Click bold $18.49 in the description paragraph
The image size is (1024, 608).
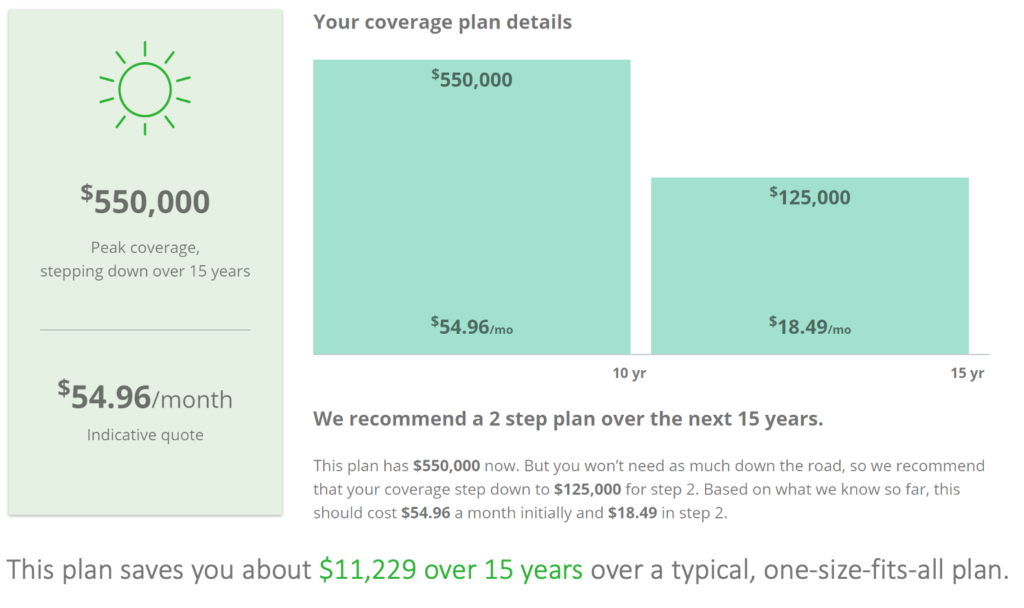click(x=632, y=513)
